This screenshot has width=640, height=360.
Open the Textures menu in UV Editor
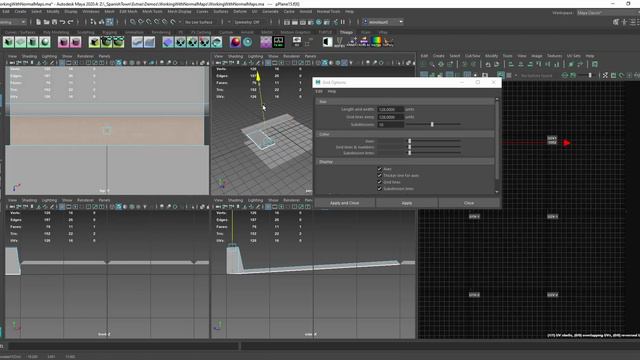555,56
